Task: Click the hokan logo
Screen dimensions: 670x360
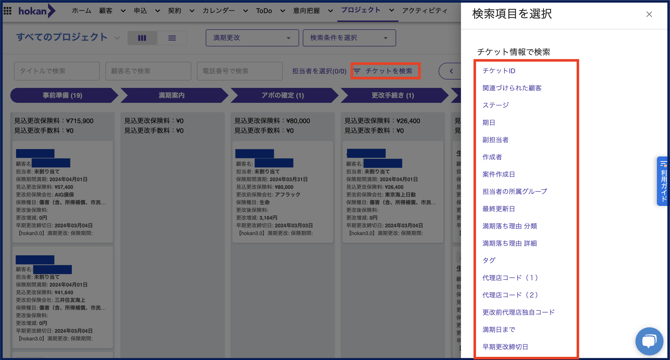Action: tap(36, 11)
